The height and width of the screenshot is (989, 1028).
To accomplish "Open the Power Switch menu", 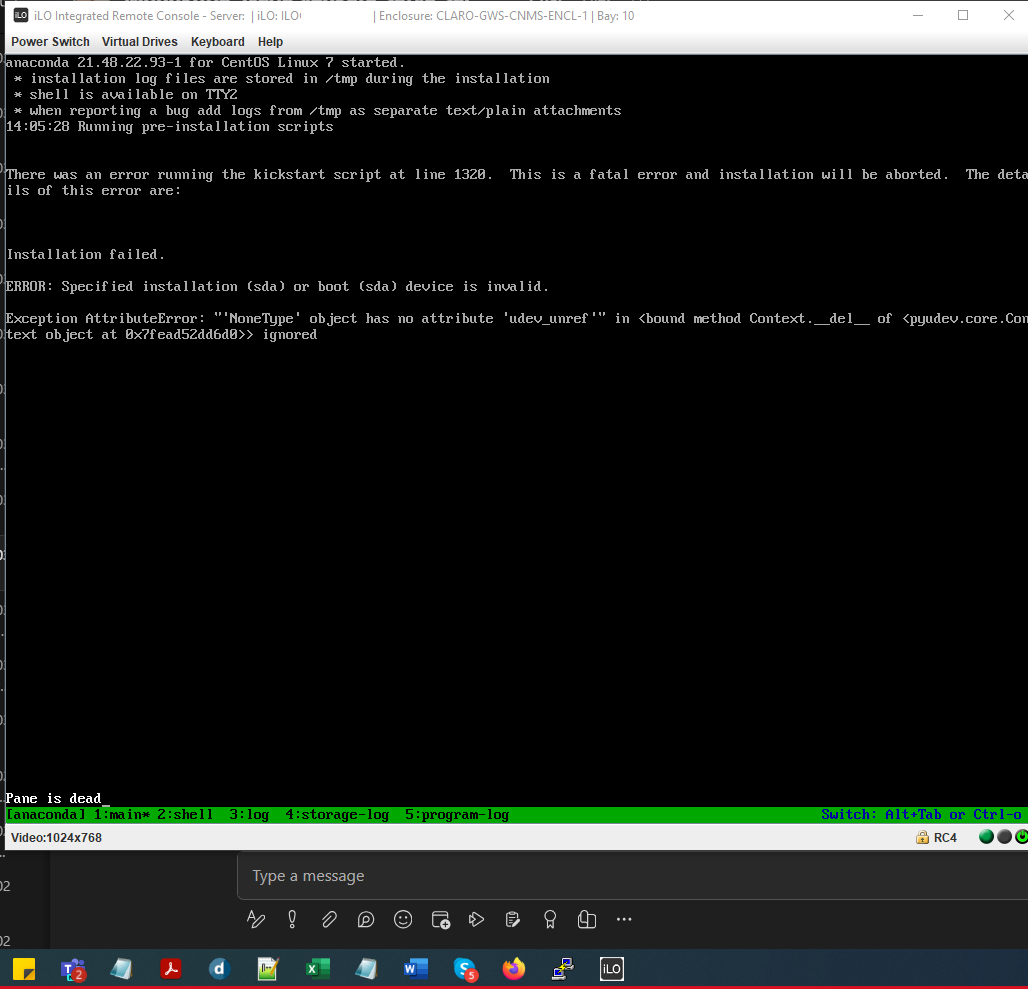I will click(x=50, y=42).
